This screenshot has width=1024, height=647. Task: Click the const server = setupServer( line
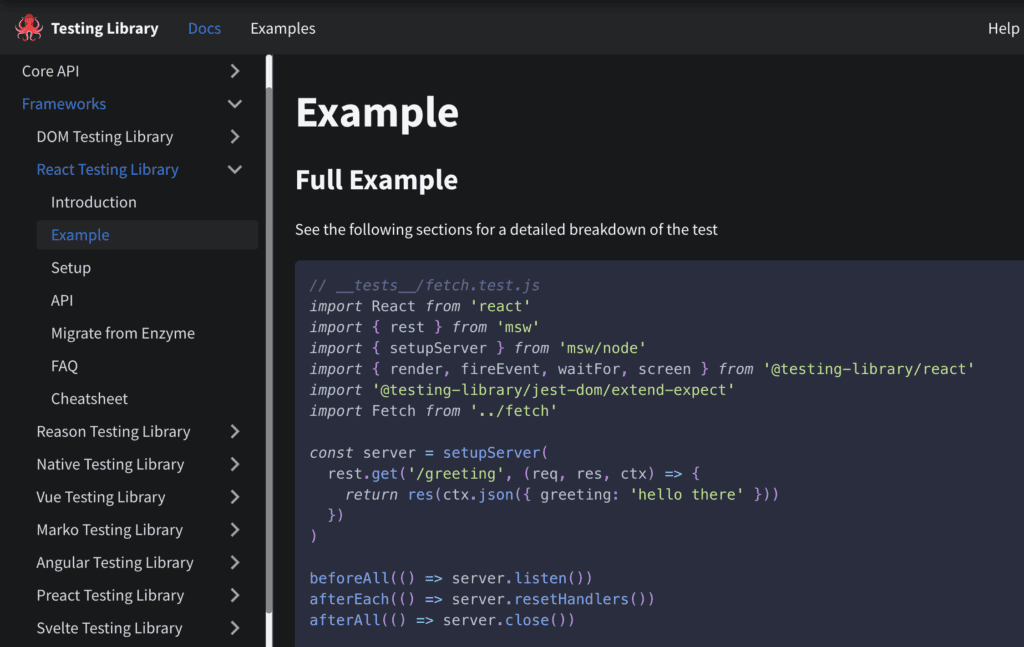pos(428,452)
